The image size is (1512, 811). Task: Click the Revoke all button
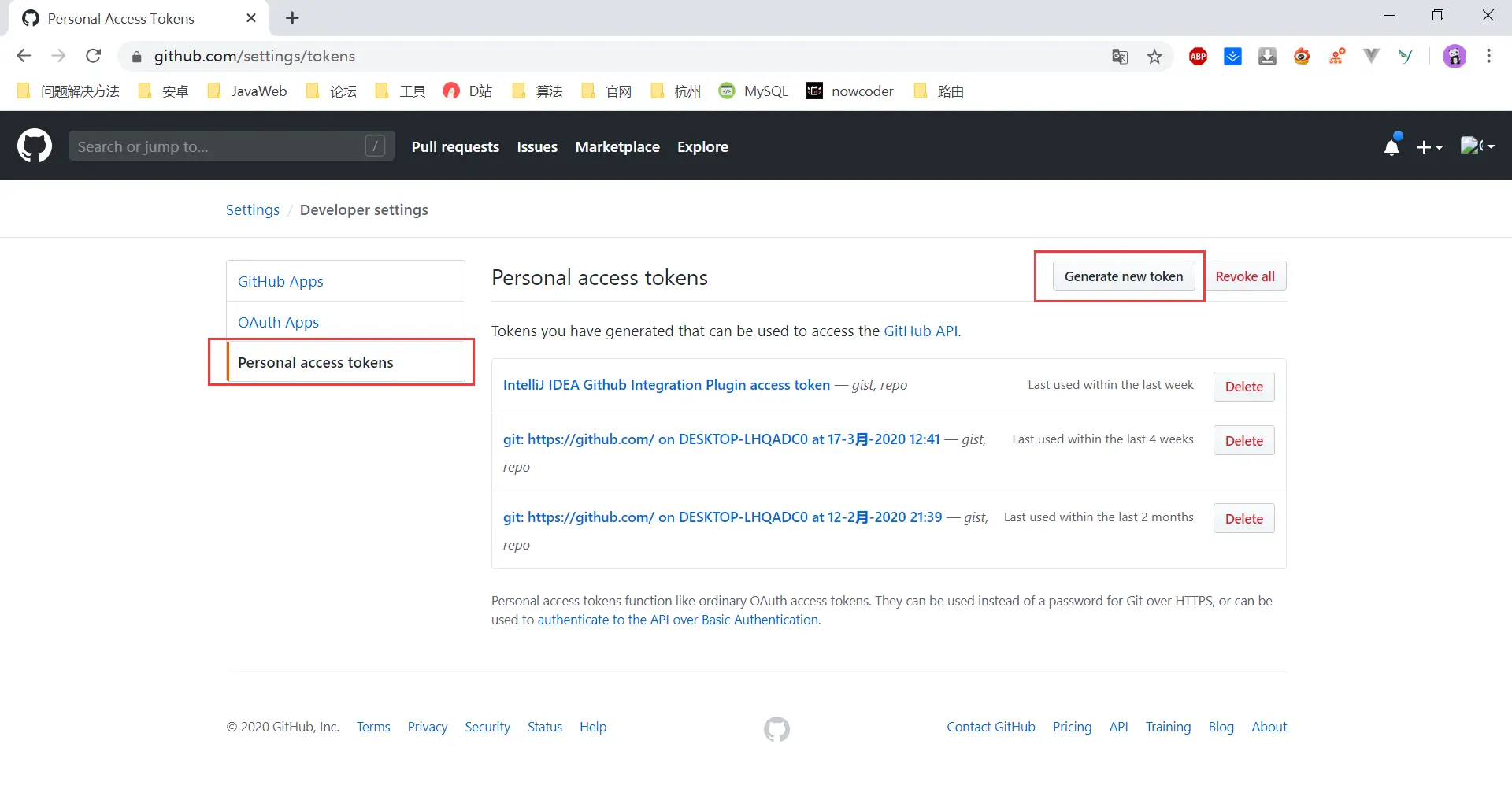pyautogui.click(x=1244, y=276)
